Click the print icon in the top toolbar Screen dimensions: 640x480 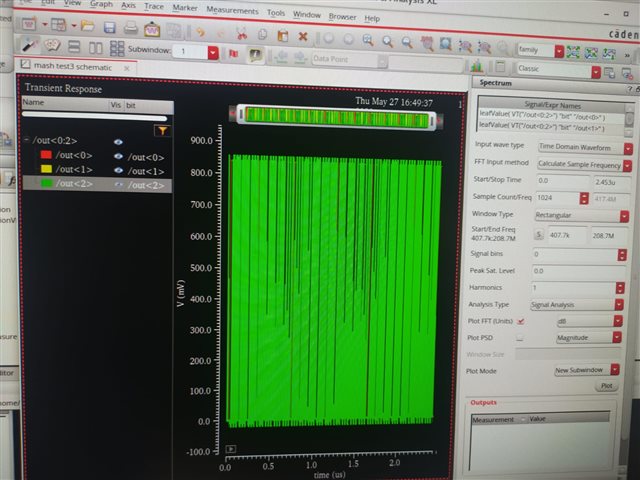(x=130, y=27)
